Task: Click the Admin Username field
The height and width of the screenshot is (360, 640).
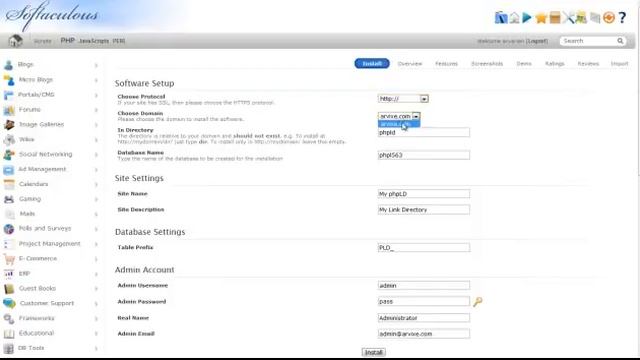Action: click(x=424, y=286)
